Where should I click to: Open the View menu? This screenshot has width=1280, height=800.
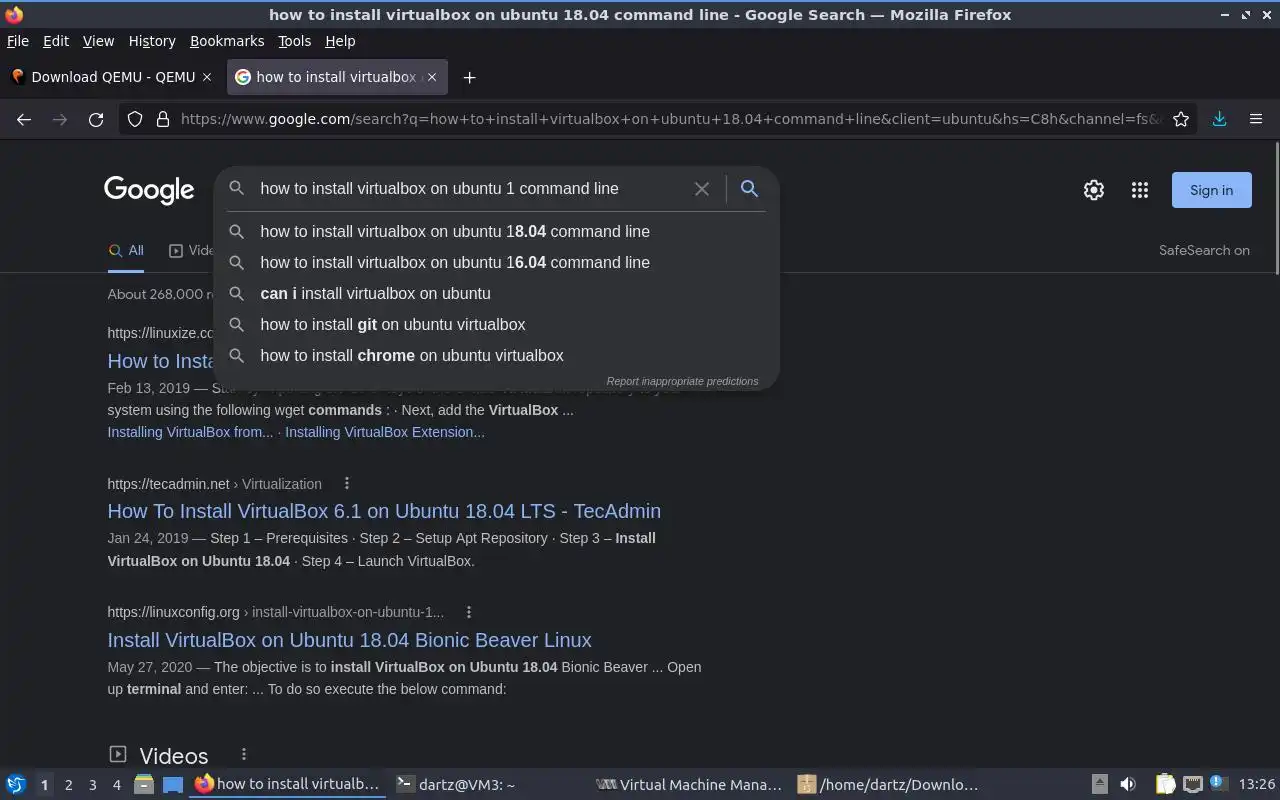click(x=98, y=41)
